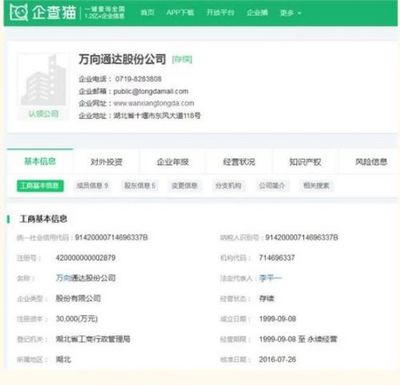The height and width of the screenshot is (385, 400).
Task: Click the green 存续 status tag
Action: pos(182,59)
